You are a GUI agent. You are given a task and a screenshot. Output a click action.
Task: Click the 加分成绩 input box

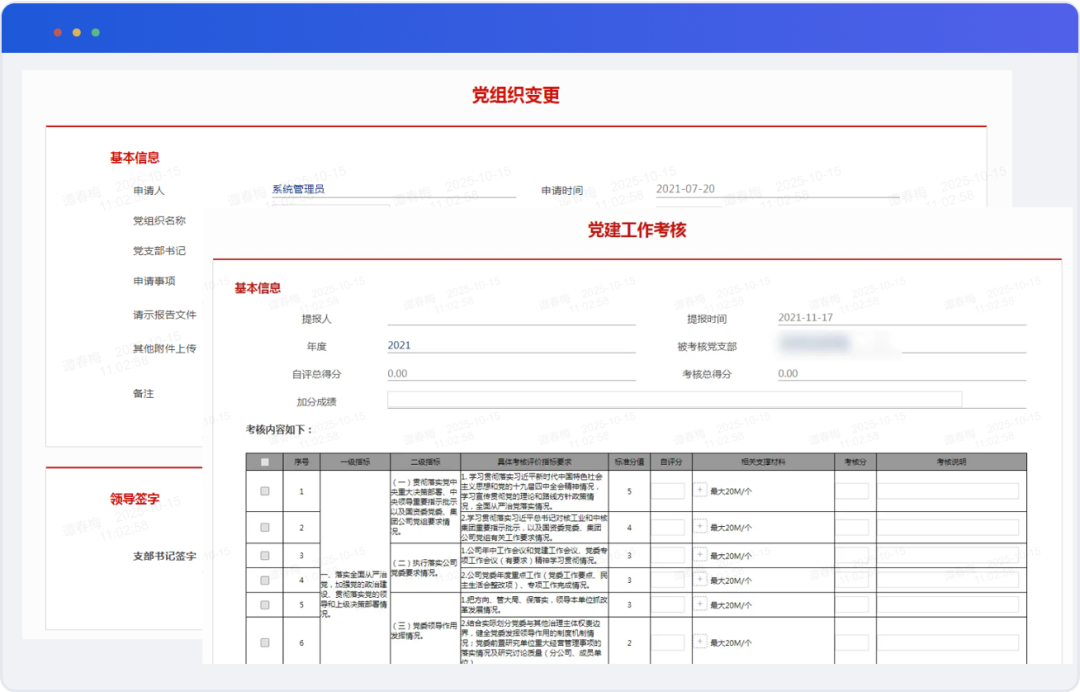pyautogui.click(x=674, y=400)
